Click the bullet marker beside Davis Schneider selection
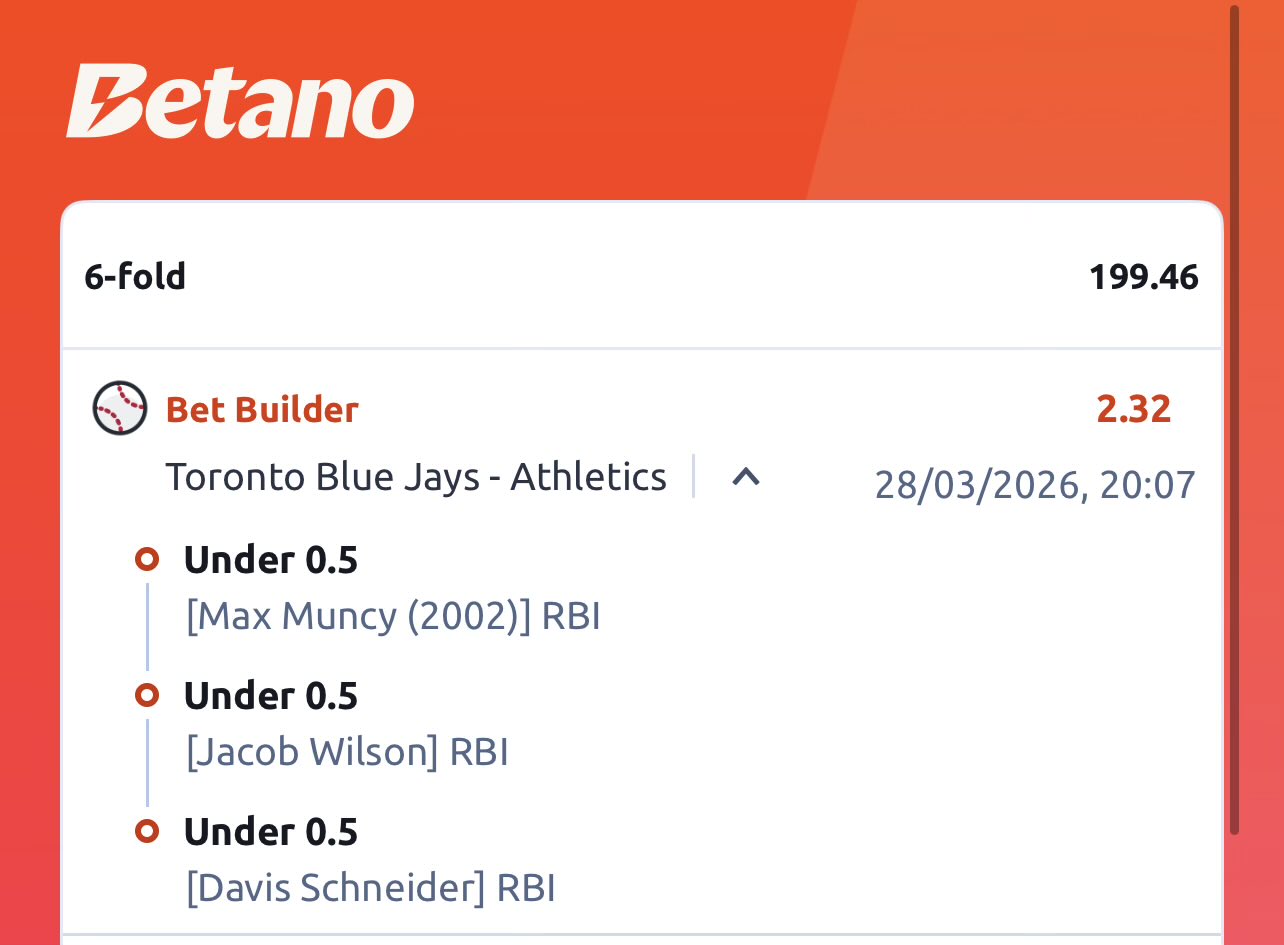Screen dimensions: 1284x945 pyautogui.click(x=147, y=831)
